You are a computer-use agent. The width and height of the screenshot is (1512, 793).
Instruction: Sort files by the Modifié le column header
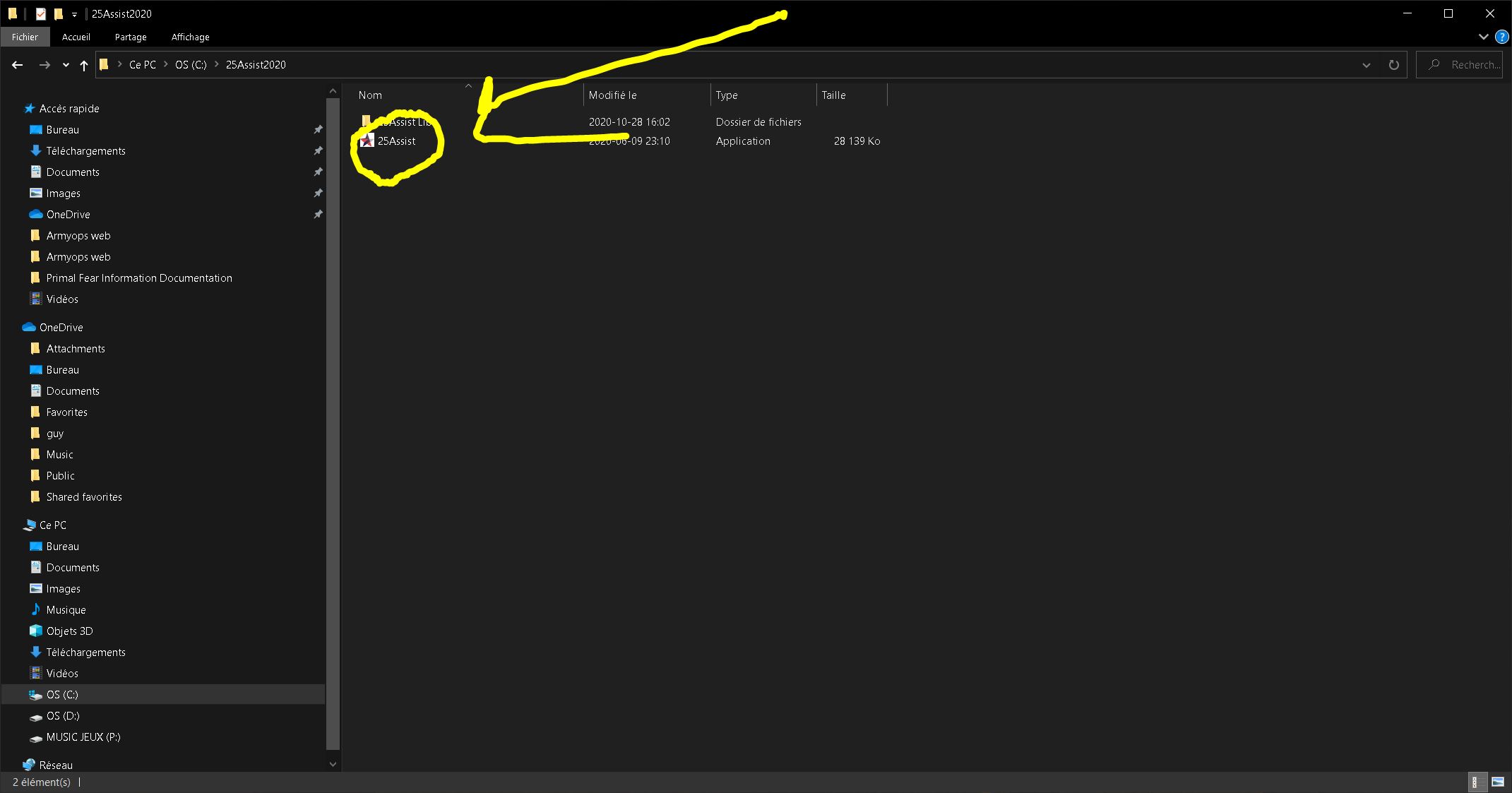612,95
